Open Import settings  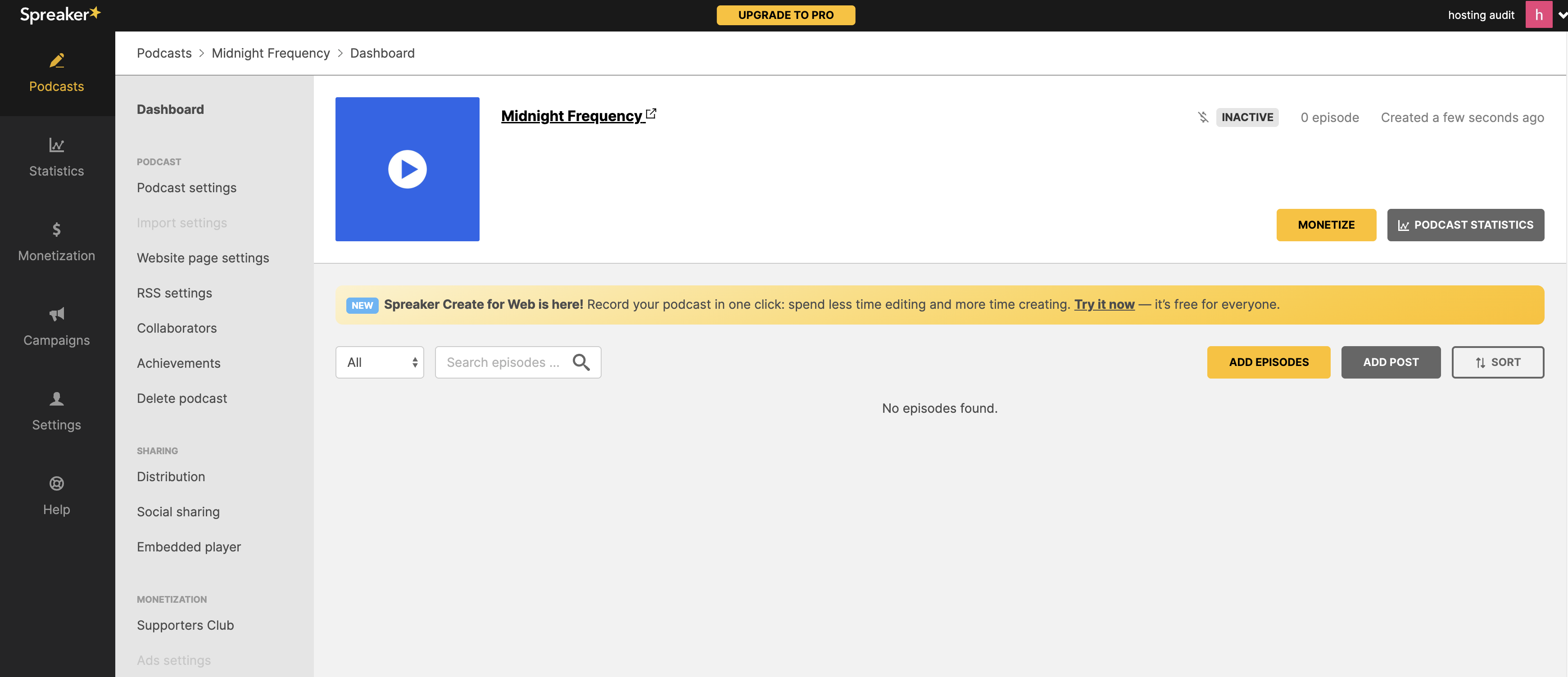click(181, 223)
